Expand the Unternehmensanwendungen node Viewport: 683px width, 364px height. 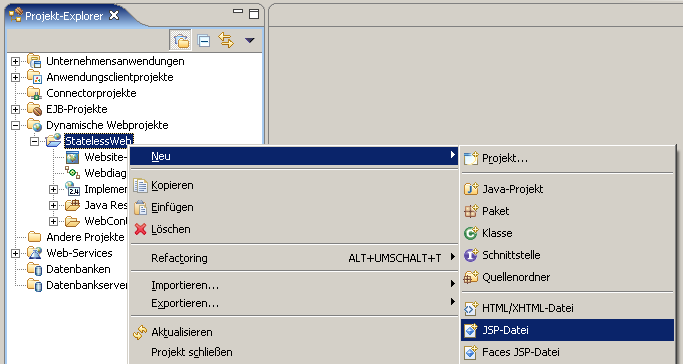click(x=15, y=61)
